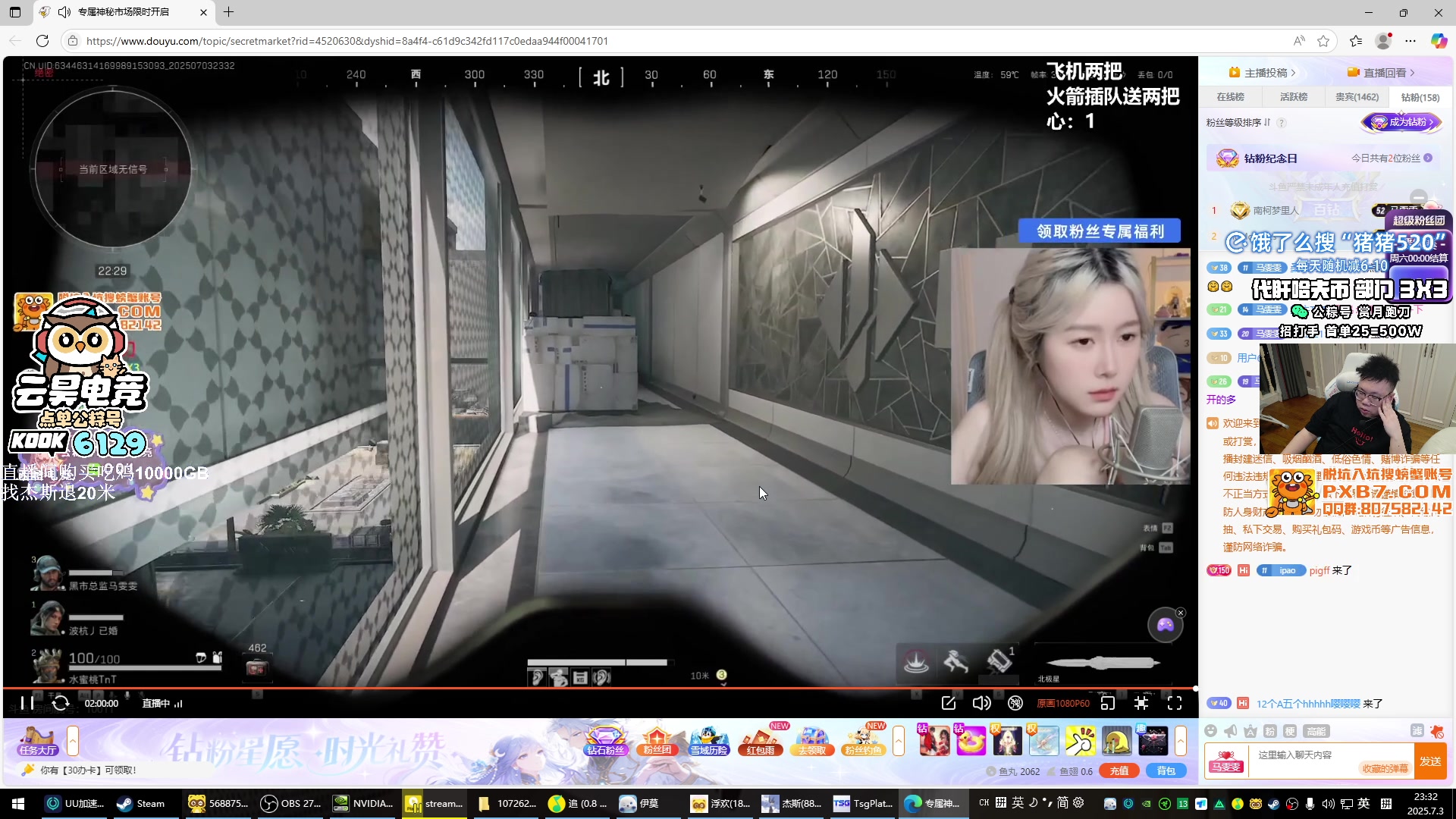
Task: Click 30办卡 claim notification text
Action: [89, 770]
